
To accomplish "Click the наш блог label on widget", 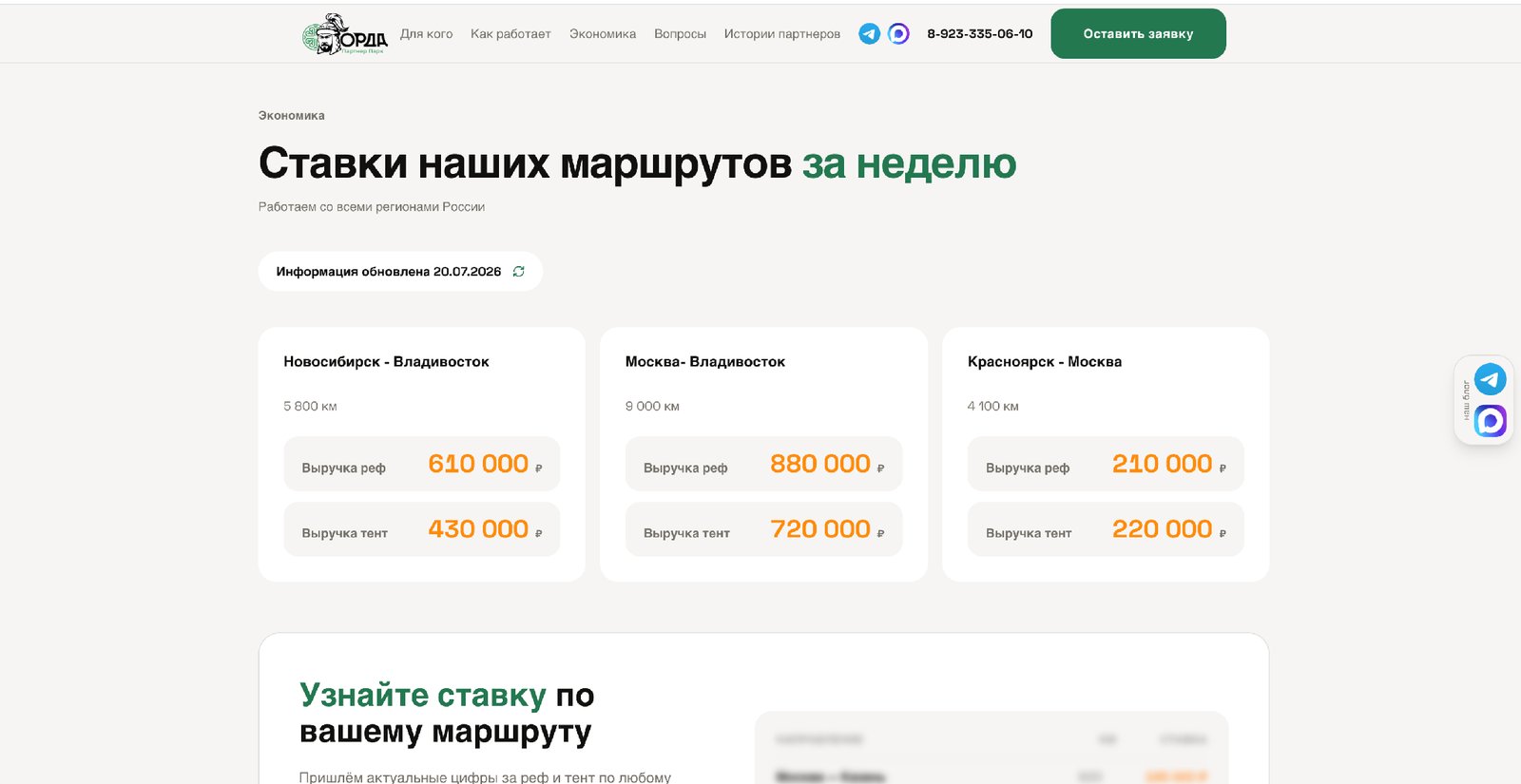I will click(x=1466, y=401).
